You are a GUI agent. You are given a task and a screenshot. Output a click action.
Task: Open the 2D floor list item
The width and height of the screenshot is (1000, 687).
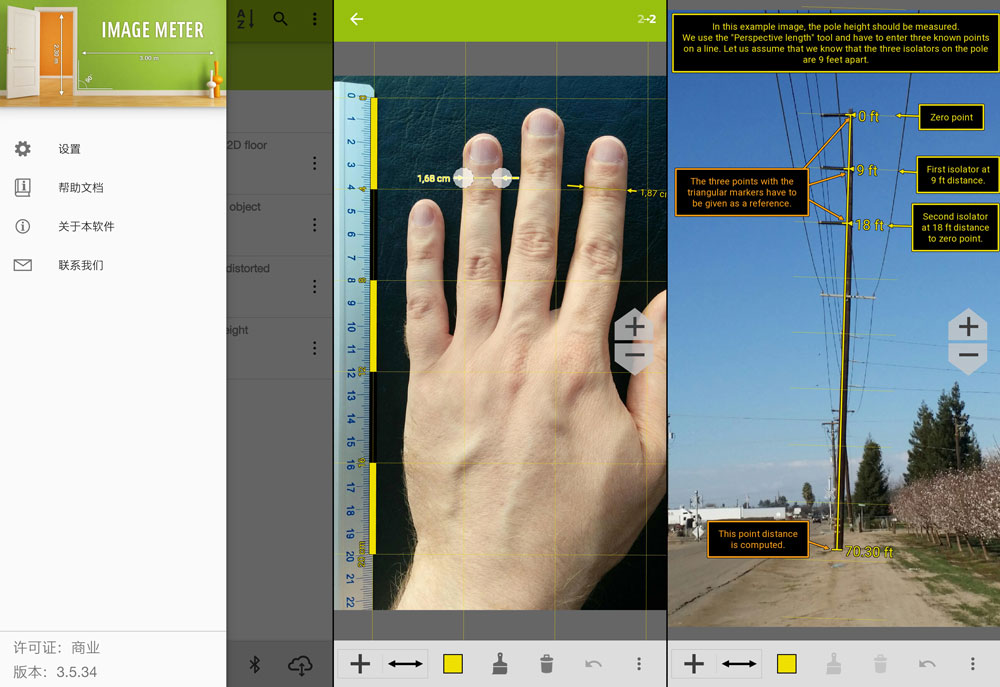pyautogui.click(x=280, y=163)
